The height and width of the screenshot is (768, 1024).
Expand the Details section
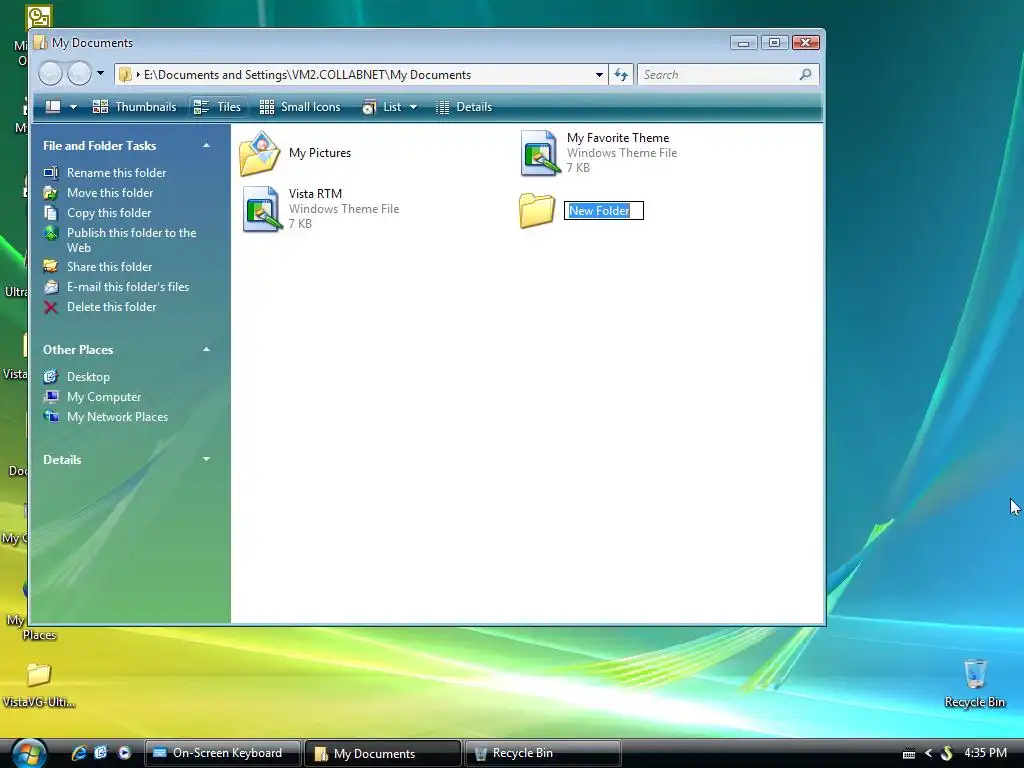(x=206, y=459)
